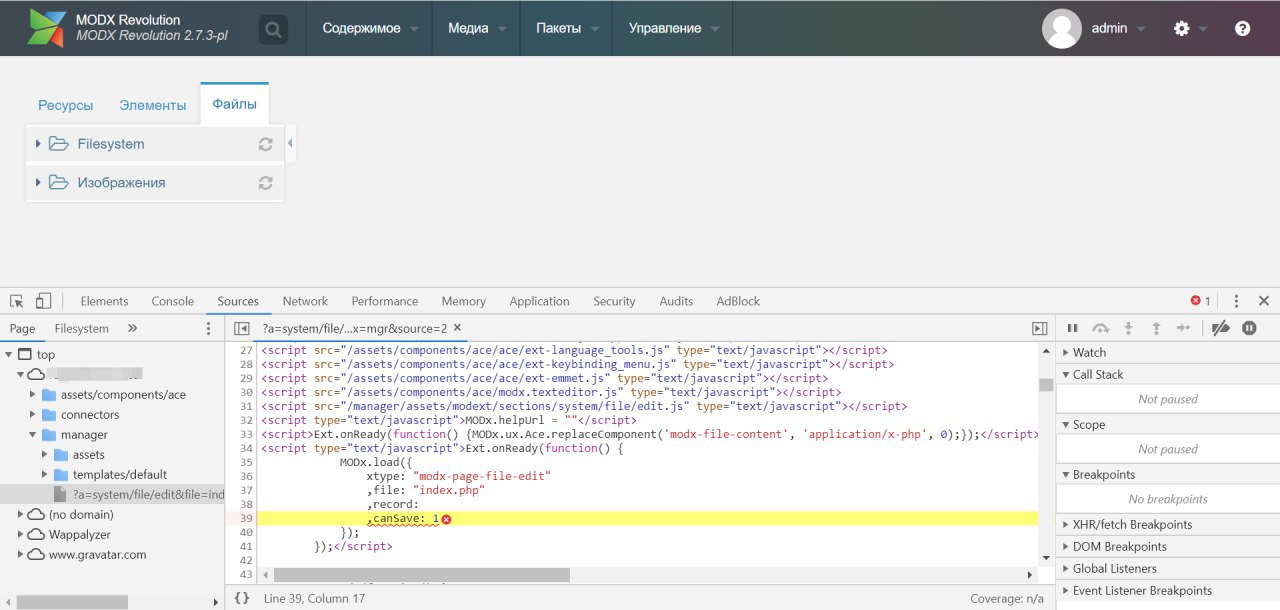Click the pretty print braces icon
The height and width of the screenshot is (610, 1280).
(x=242, y=598)
